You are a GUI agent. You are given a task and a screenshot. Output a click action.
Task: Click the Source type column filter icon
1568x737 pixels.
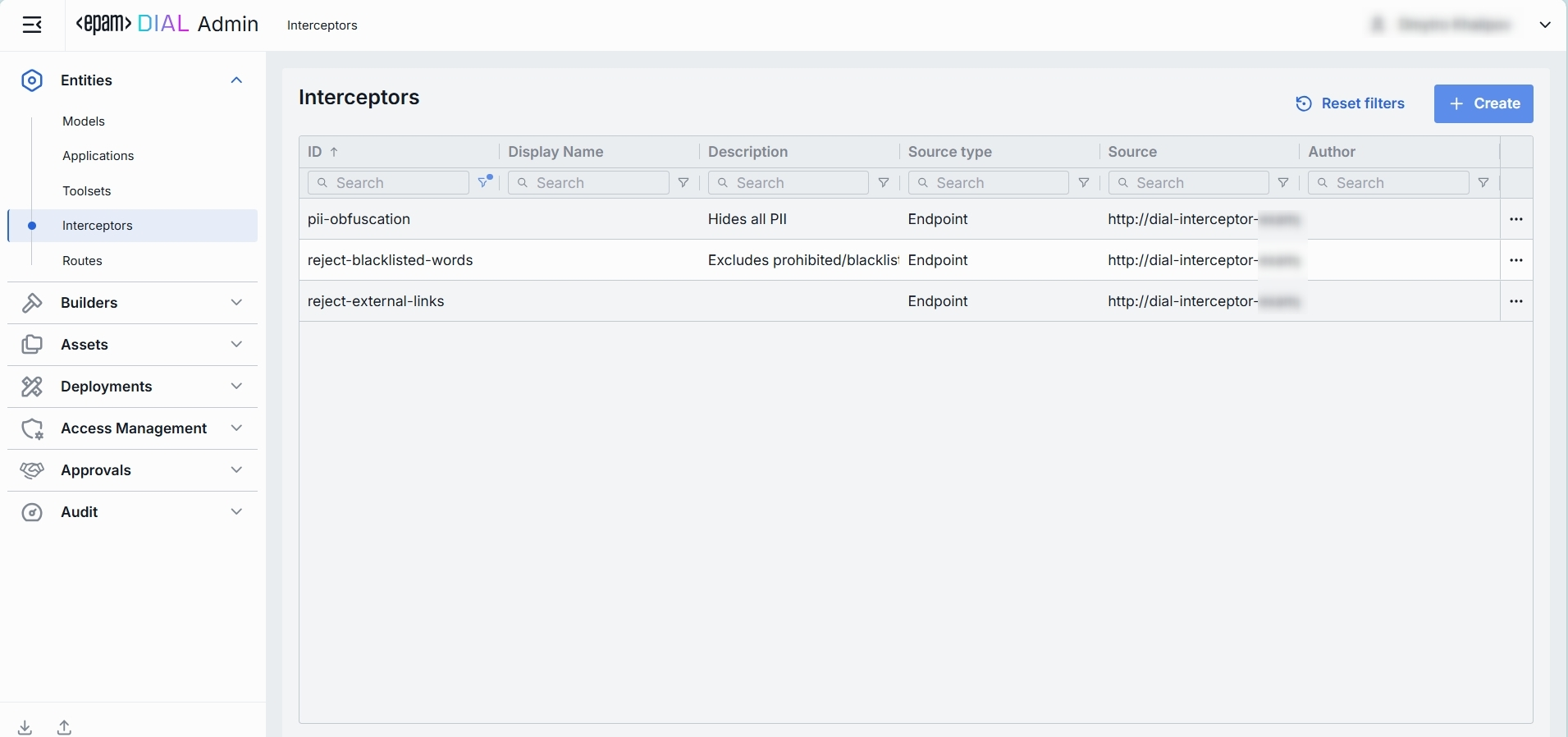tap(1084, 183)
